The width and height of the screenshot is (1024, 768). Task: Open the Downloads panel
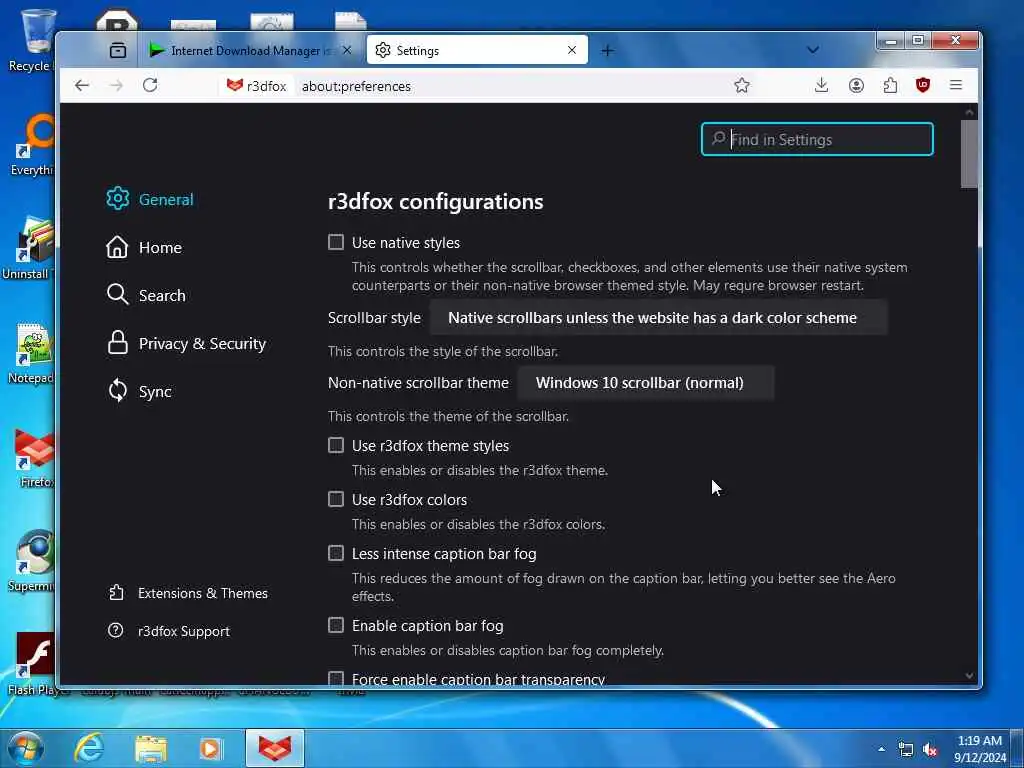[822, 86]
